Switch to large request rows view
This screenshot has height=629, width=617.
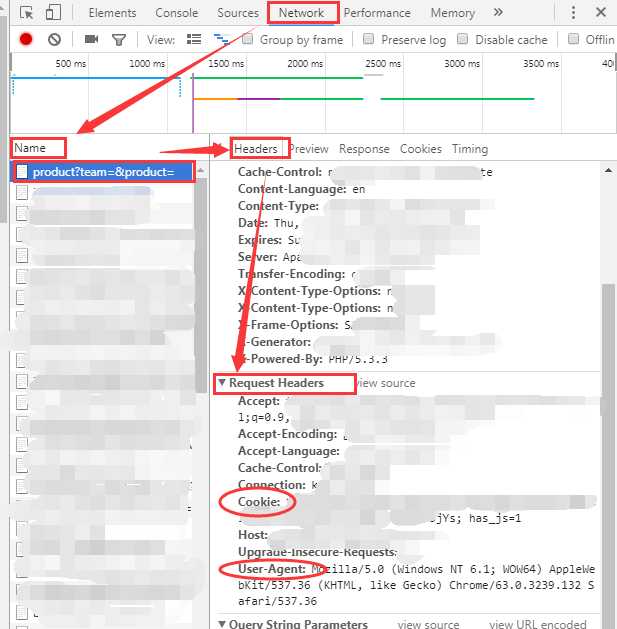(x=194, y=39)
